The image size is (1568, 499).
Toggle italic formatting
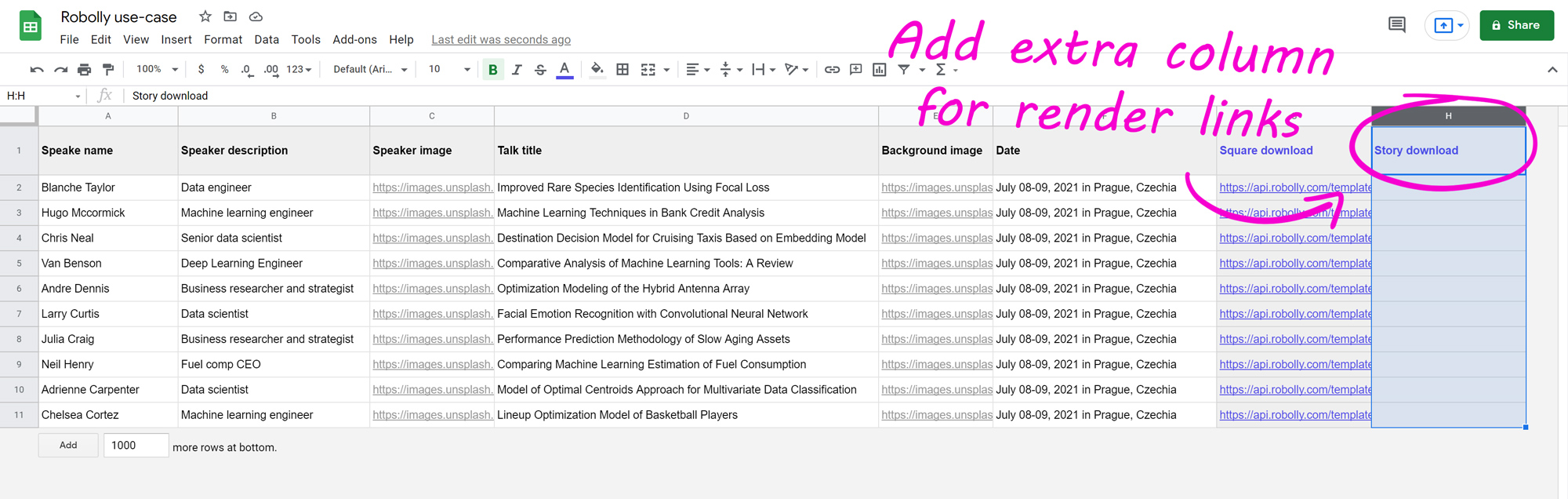coord(517,70)
